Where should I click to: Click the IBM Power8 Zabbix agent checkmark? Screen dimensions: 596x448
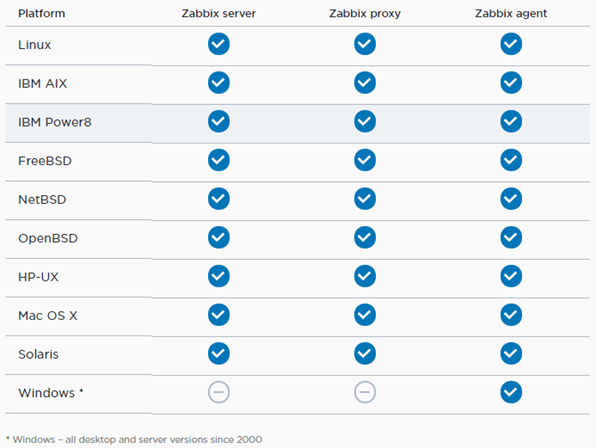(511, 122)
